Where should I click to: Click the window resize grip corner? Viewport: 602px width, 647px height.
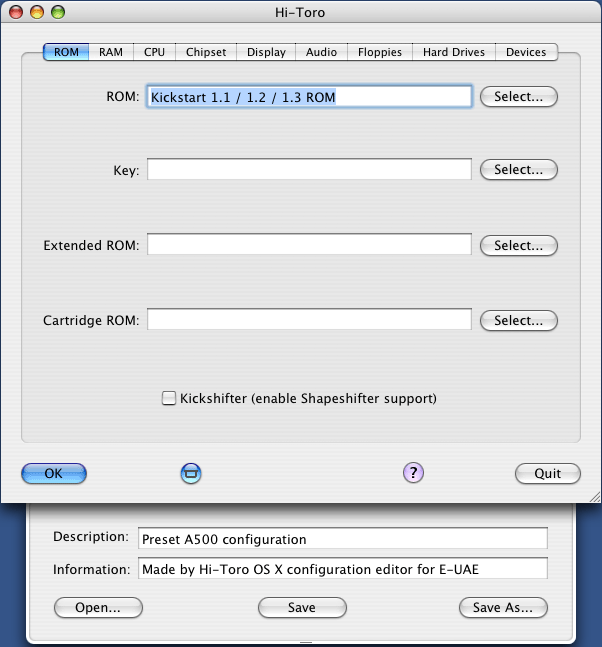pos(595,497)
